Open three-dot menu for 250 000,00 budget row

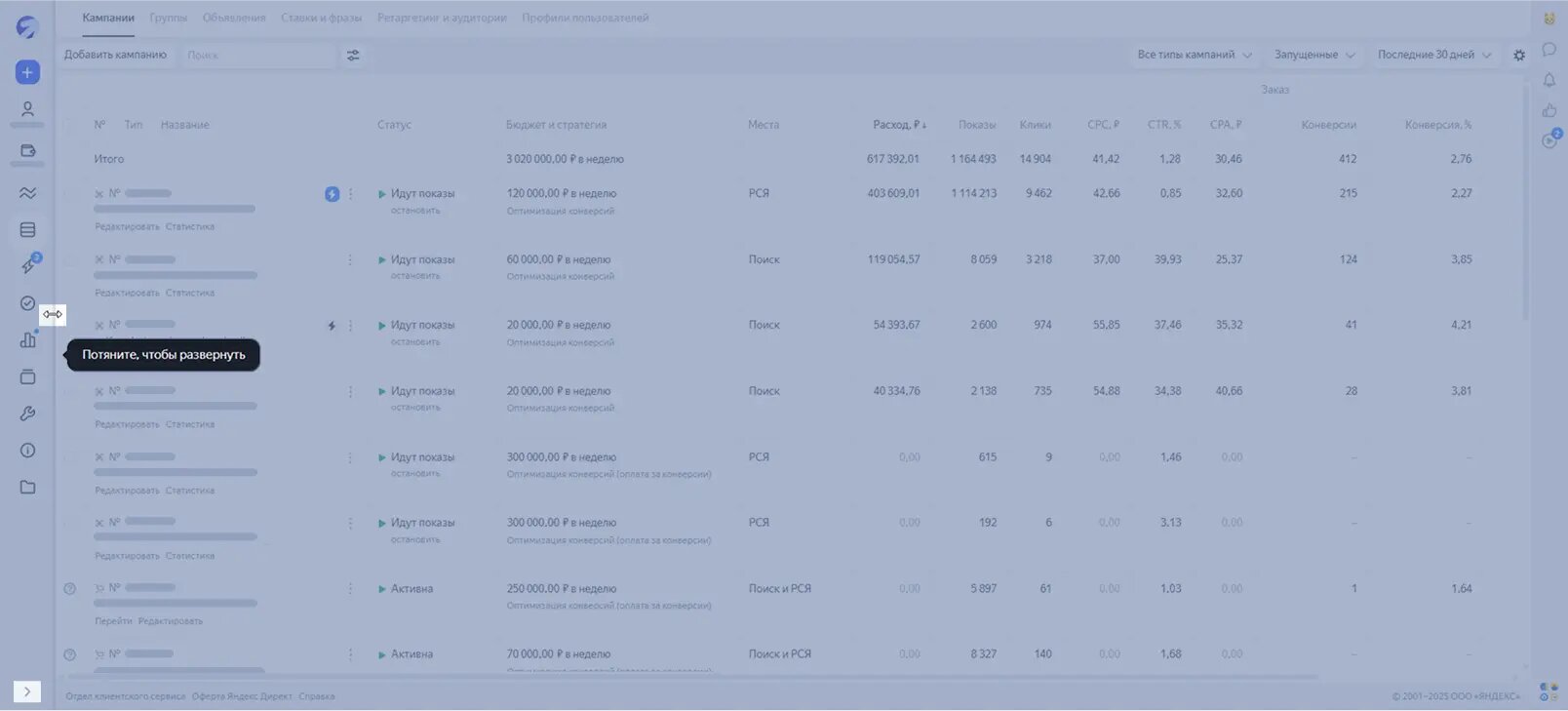coord(350,588)
